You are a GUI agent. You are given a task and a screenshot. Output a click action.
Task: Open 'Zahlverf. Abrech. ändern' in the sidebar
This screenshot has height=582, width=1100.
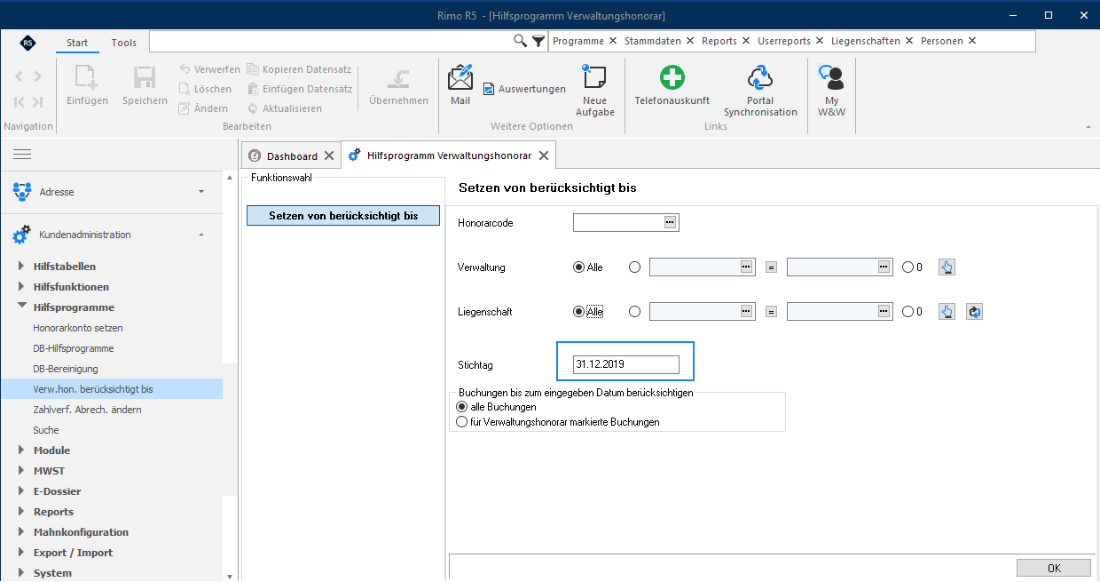coord(87,410)
